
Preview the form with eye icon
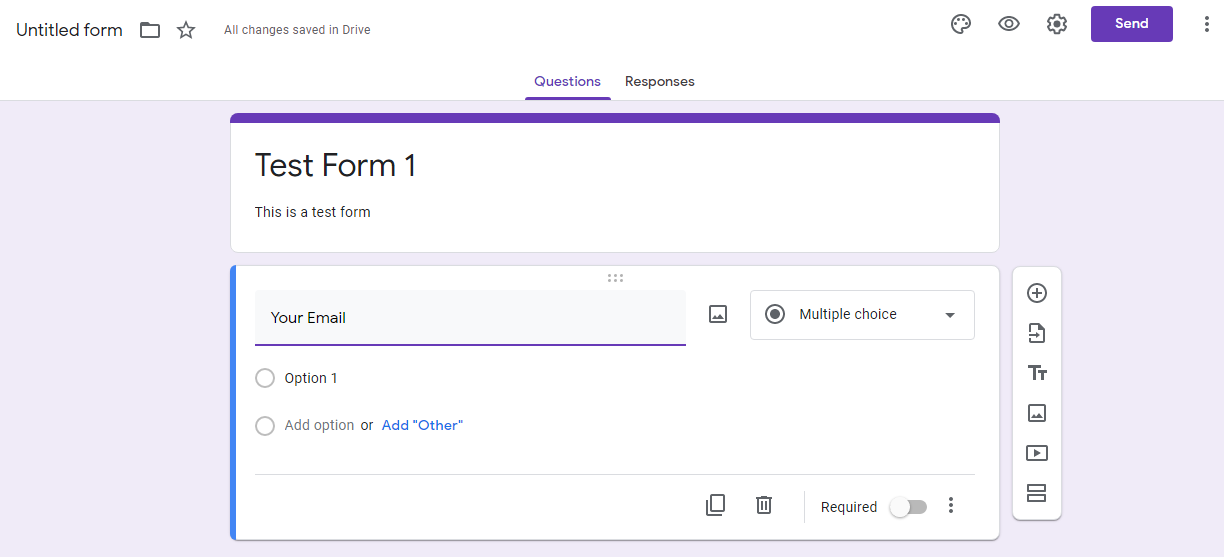(1009, 24)
